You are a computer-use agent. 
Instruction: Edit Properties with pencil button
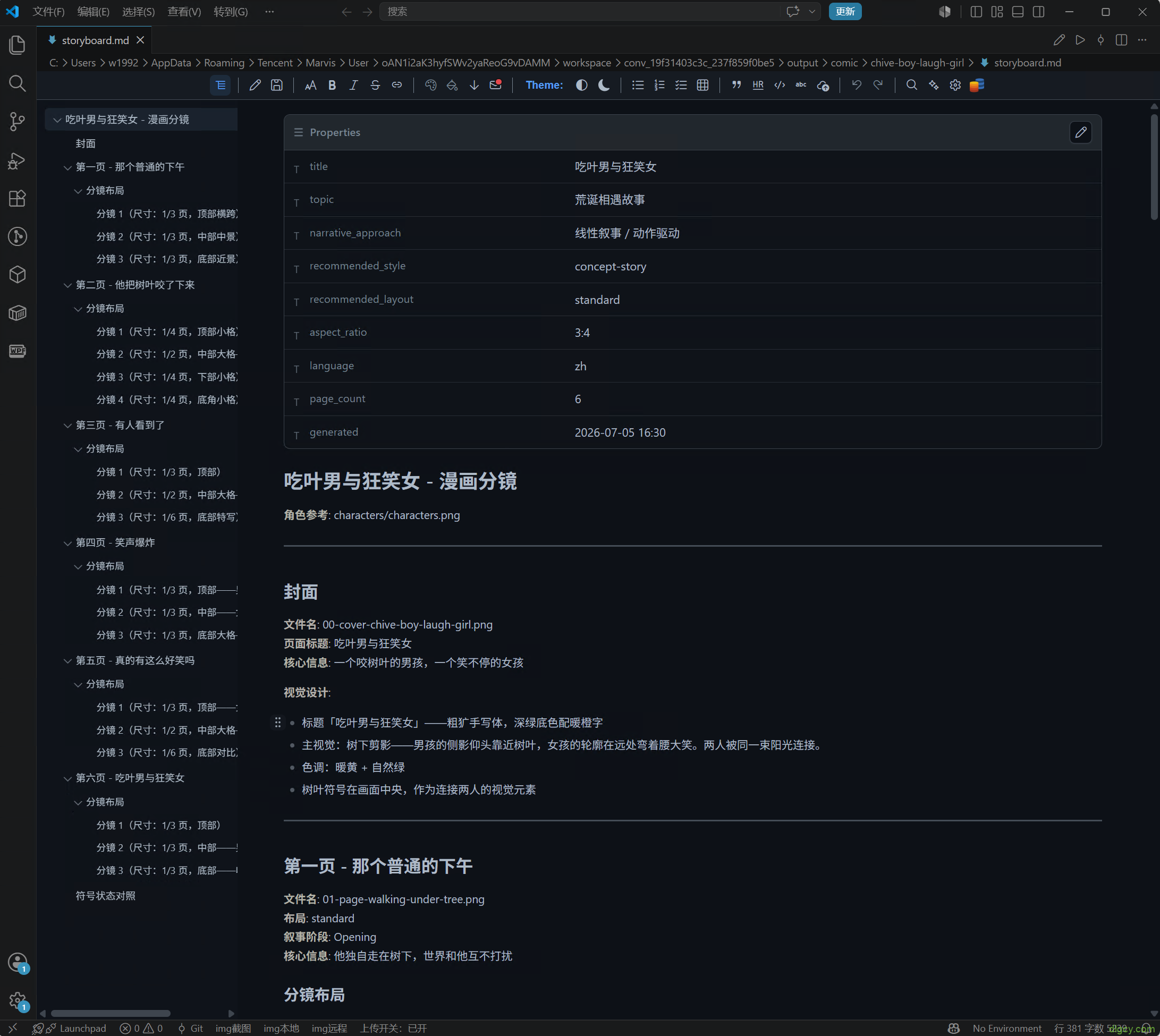1080,133
